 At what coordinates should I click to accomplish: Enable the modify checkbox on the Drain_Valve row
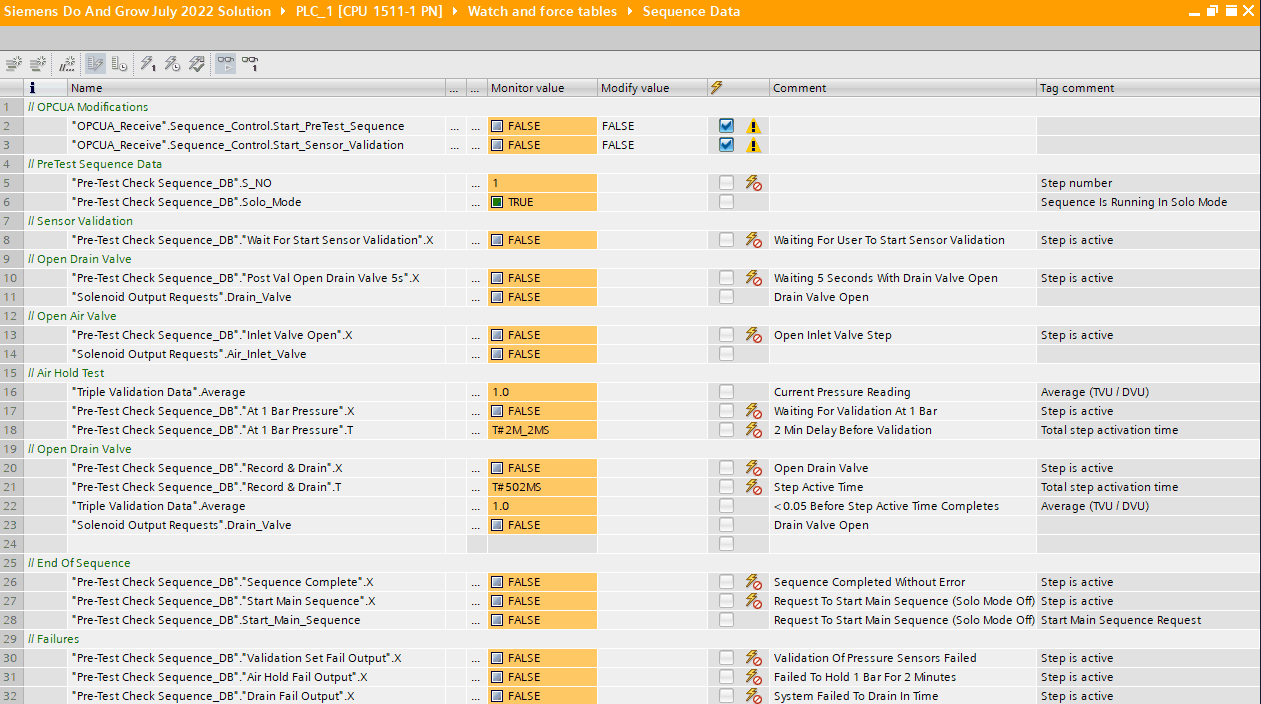725,296
